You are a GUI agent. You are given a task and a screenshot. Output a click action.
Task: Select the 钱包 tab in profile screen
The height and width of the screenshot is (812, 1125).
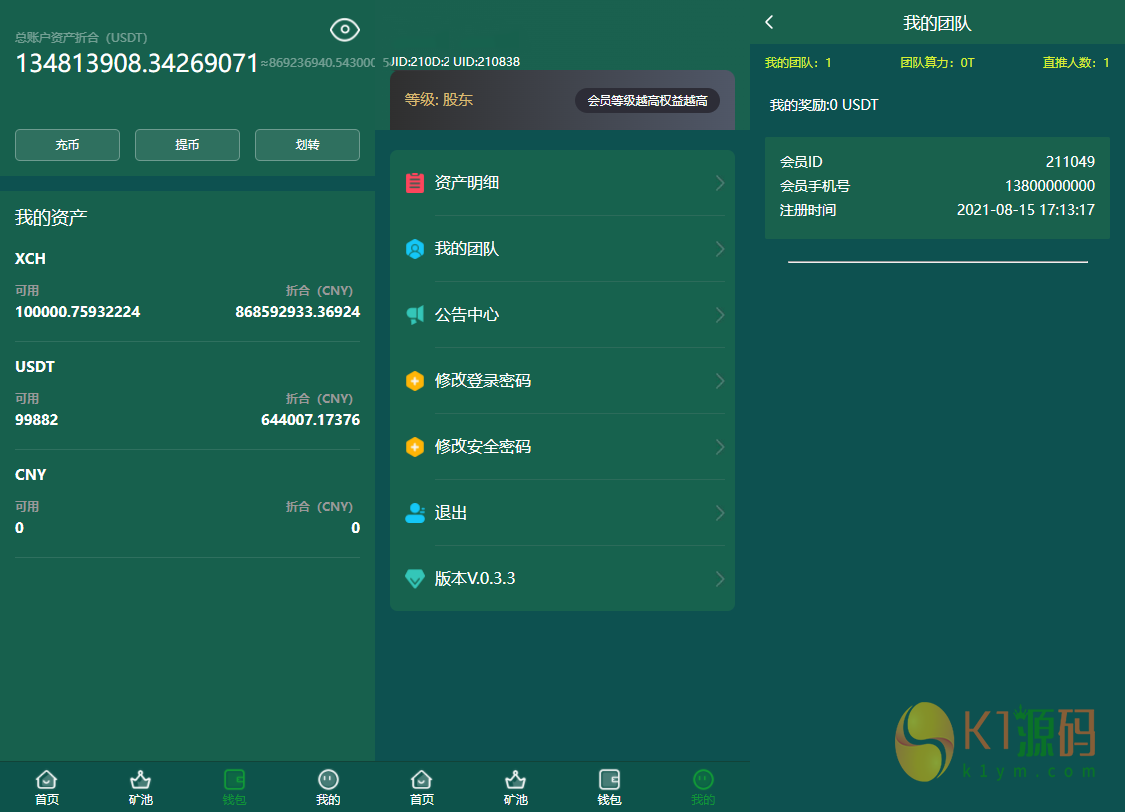click(x=609, y=787)
